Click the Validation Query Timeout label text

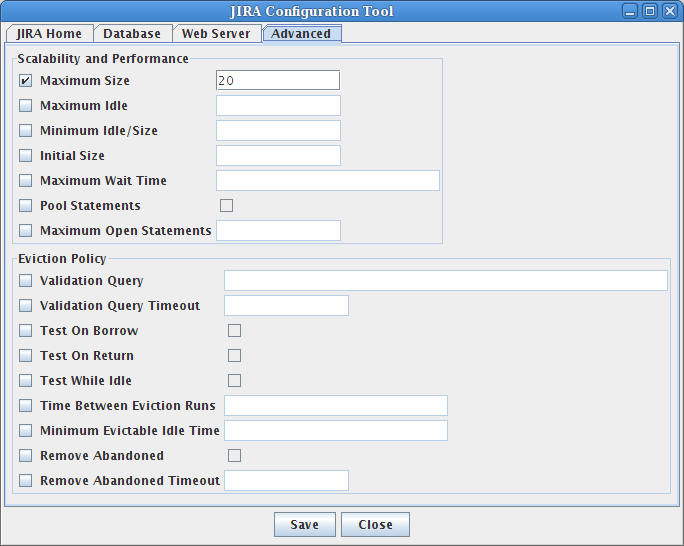point(120,306)
